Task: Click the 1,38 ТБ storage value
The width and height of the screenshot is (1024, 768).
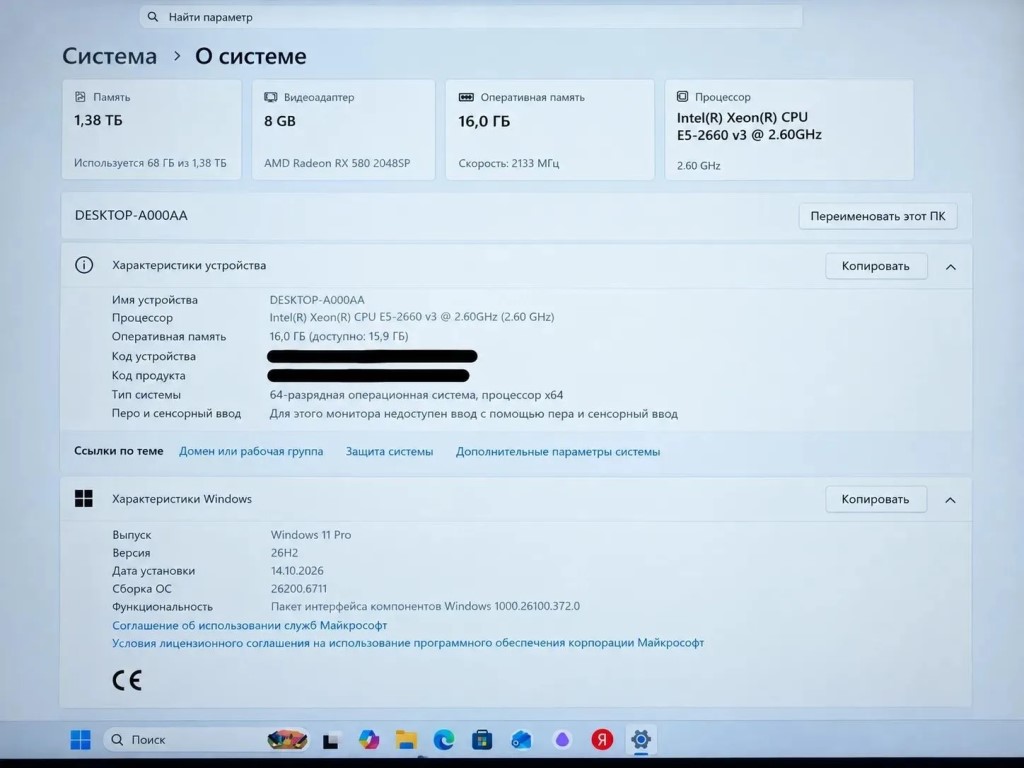Action: coord(98,120)
